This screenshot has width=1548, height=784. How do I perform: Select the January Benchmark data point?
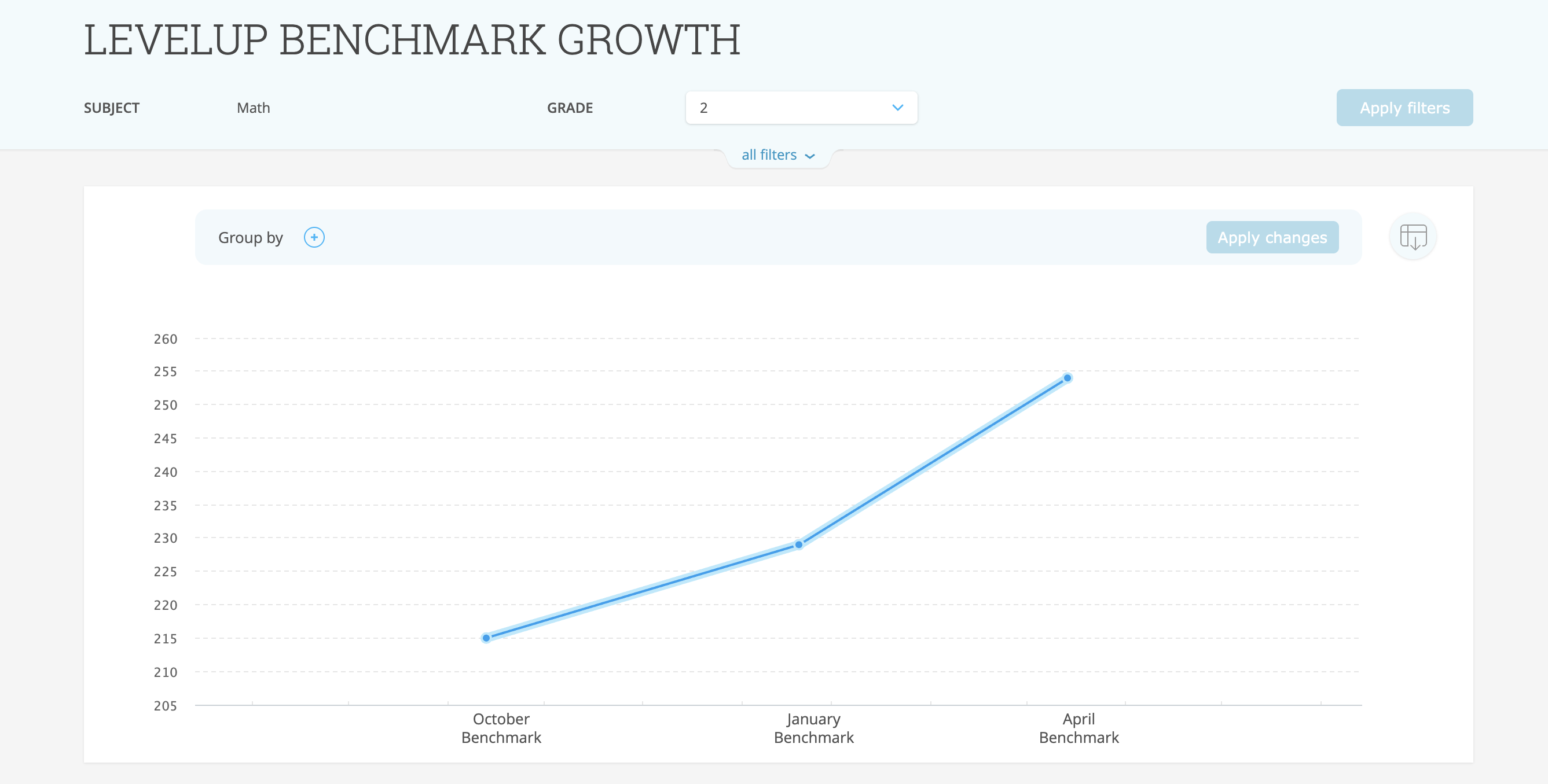pyautogui.click(x=799, y=545)
